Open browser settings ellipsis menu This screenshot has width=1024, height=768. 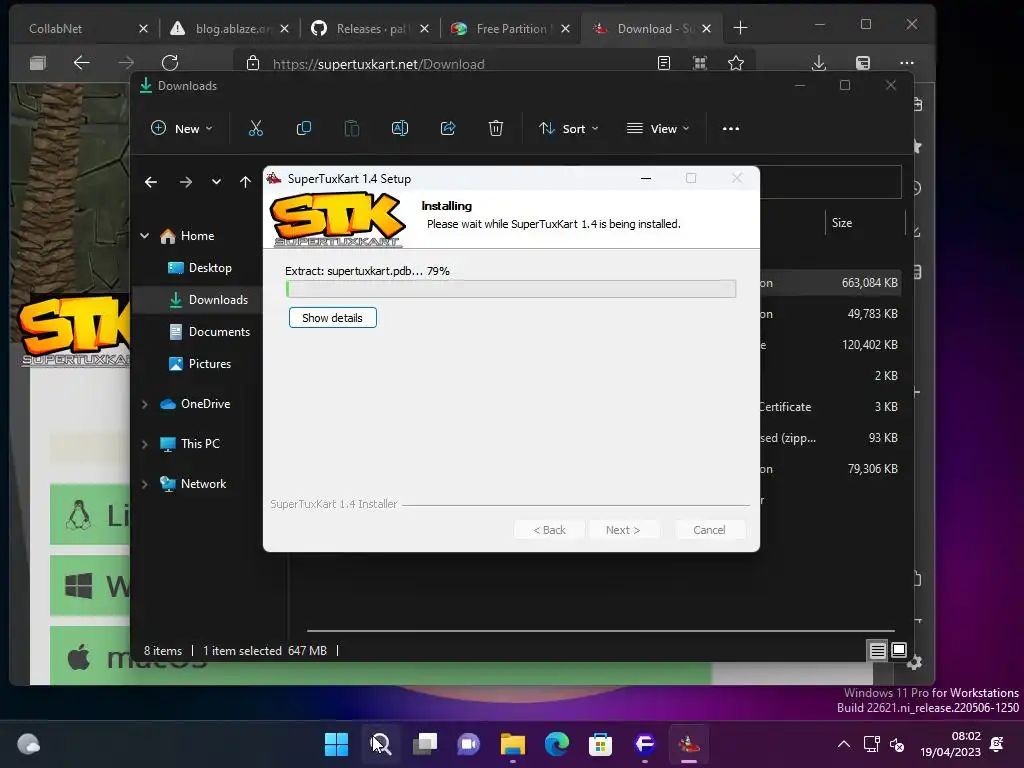(x=906, y=63)
